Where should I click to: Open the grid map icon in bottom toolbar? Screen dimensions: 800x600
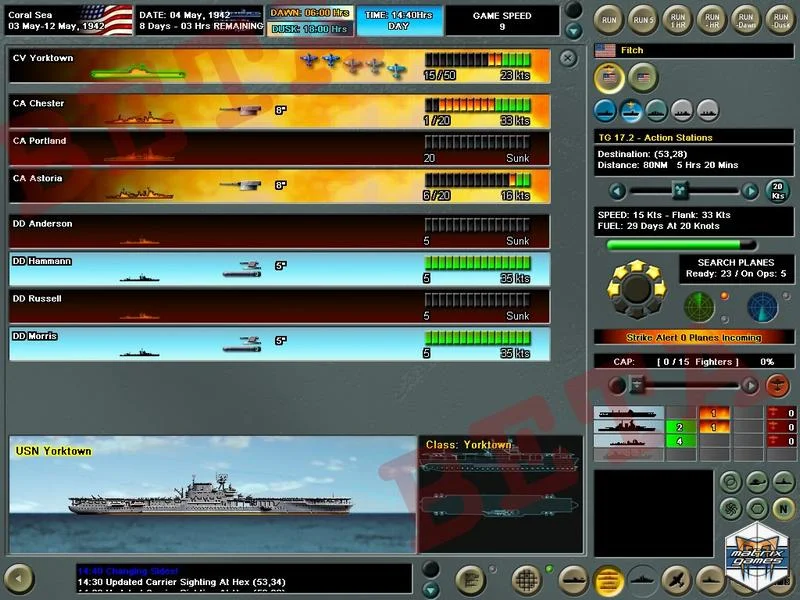pyautogui.click(x=526, y=578)
